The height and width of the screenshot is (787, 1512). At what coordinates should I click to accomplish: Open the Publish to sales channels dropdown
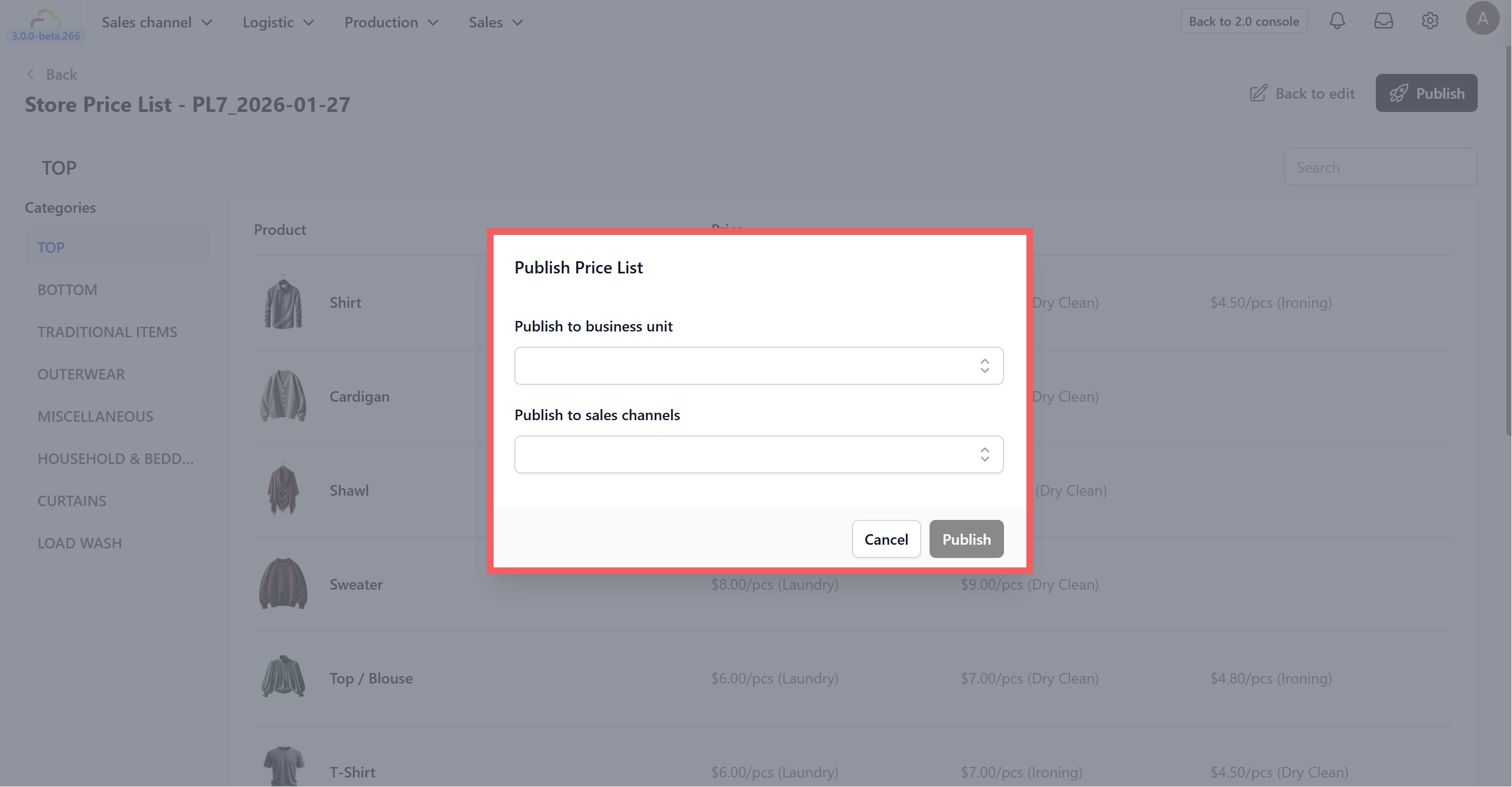758,454
